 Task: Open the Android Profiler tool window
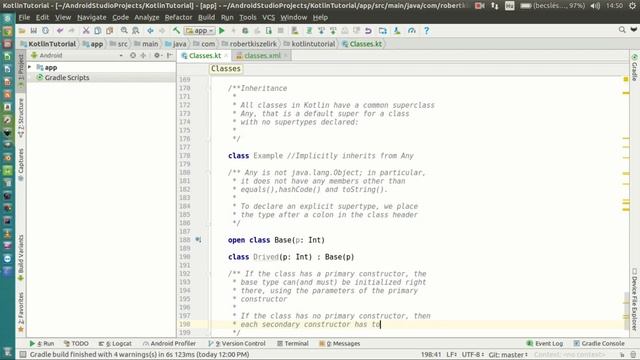169,344
